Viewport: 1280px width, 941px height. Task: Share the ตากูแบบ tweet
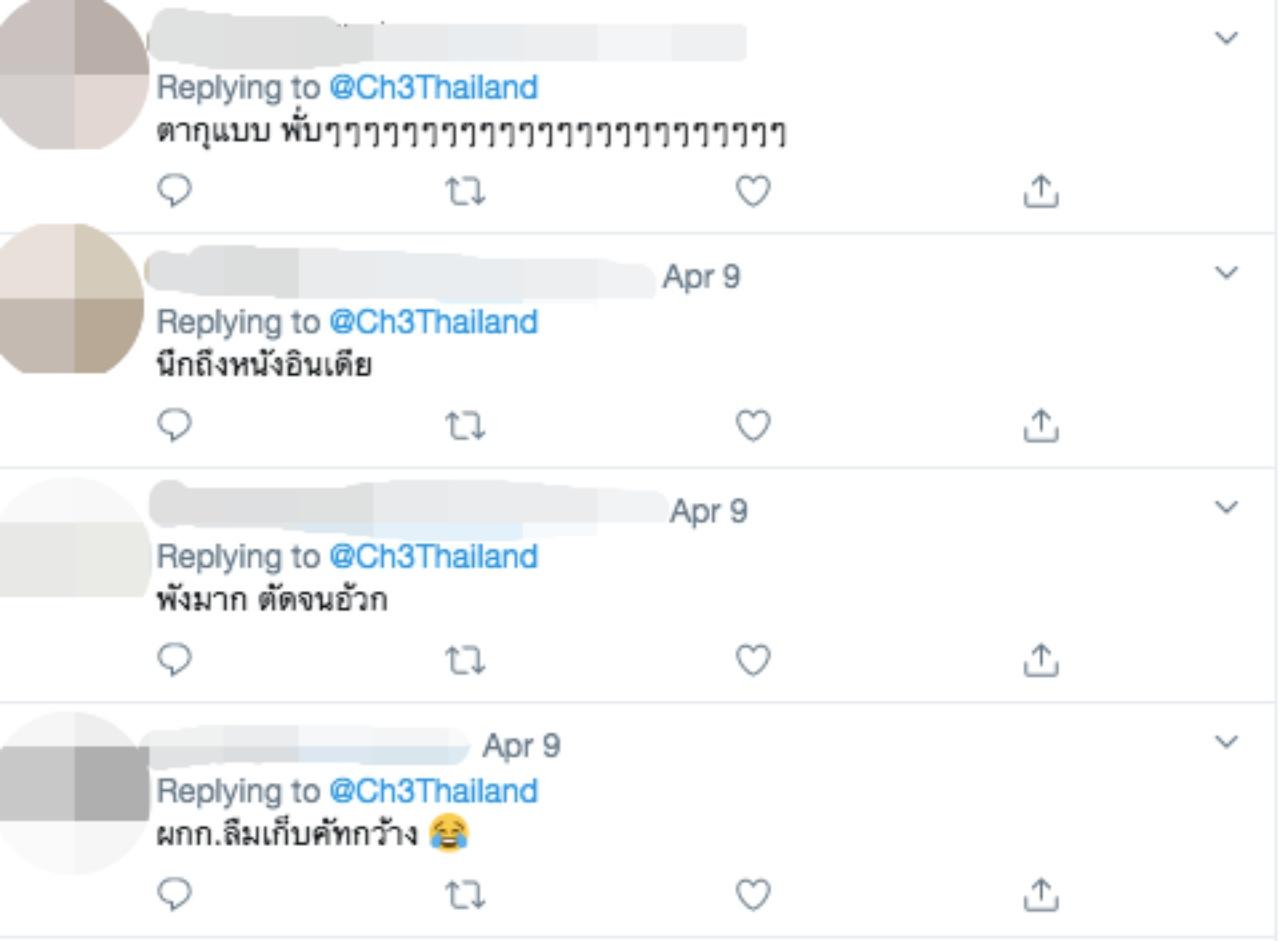click(x=1040, y=190)
